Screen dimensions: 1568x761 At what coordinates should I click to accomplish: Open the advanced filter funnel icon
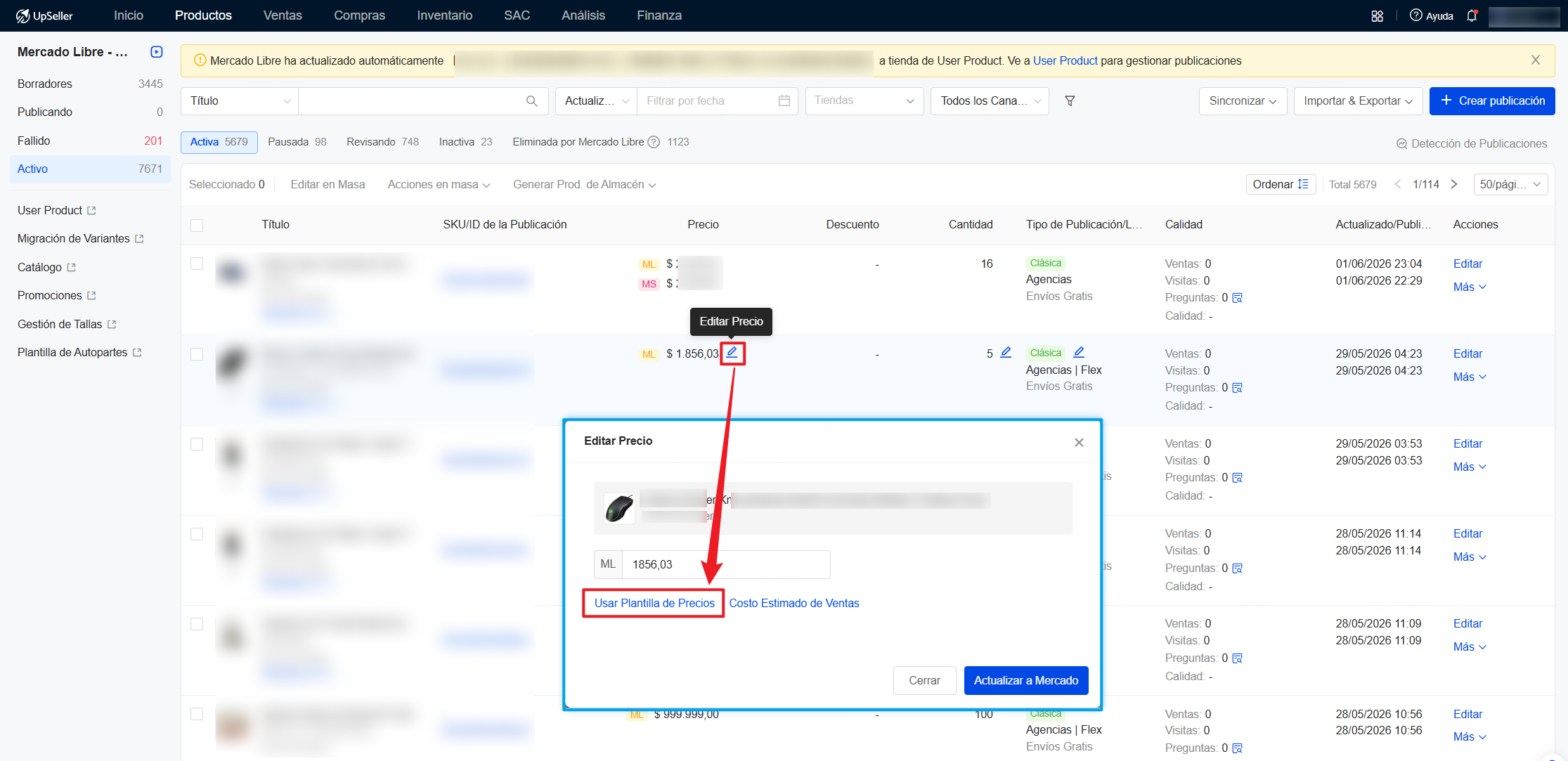pos(1070,101)
